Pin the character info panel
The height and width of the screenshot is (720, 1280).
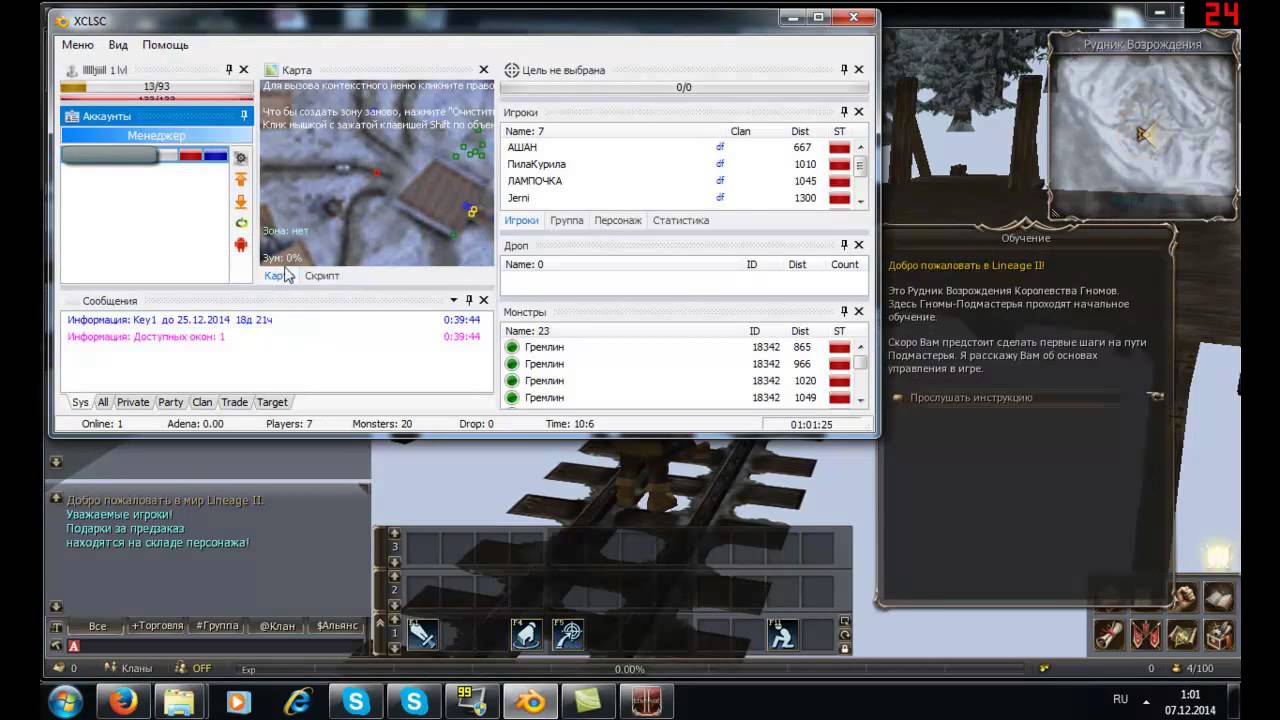[229, 70]
